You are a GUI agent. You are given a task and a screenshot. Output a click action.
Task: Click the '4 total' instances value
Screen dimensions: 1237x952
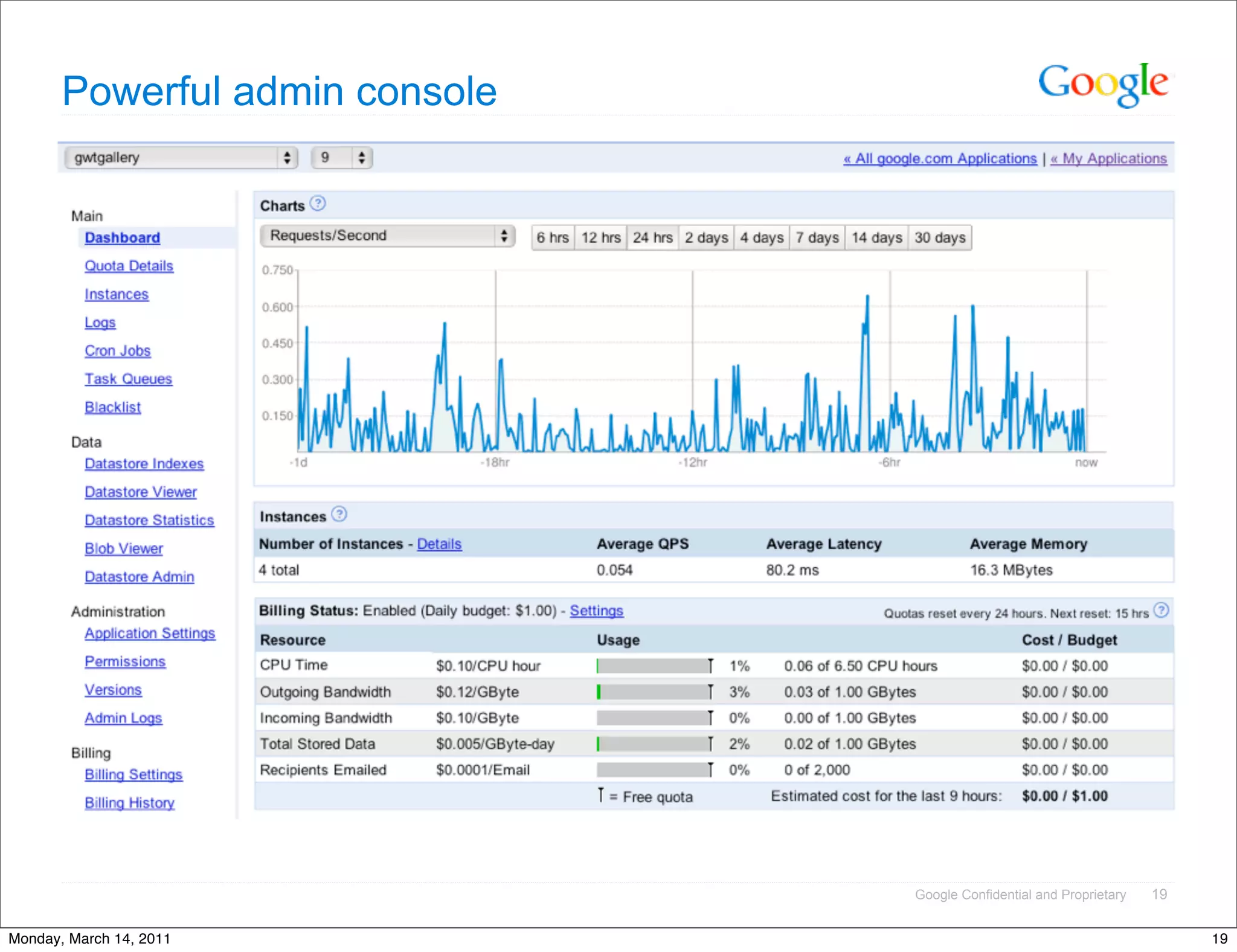(x=279, y=570)
